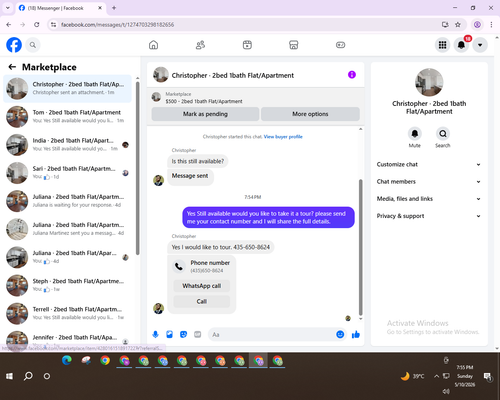Image resolution: width=500 pixels, height=400 pixels.
Task: Open India conversation in chat list
Action: click(x=67, y=145)
